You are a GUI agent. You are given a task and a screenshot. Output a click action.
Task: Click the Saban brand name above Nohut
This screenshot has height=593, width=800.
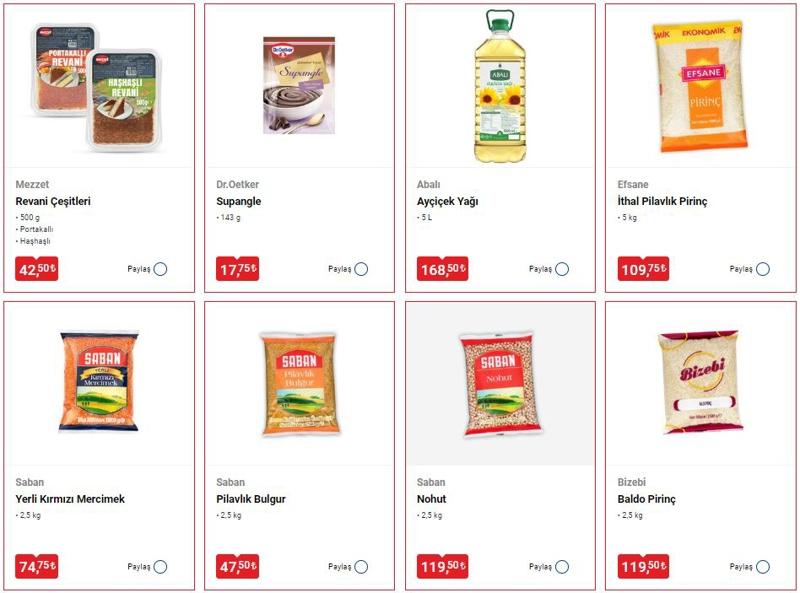pyautogui.click(x=431, y=482)
